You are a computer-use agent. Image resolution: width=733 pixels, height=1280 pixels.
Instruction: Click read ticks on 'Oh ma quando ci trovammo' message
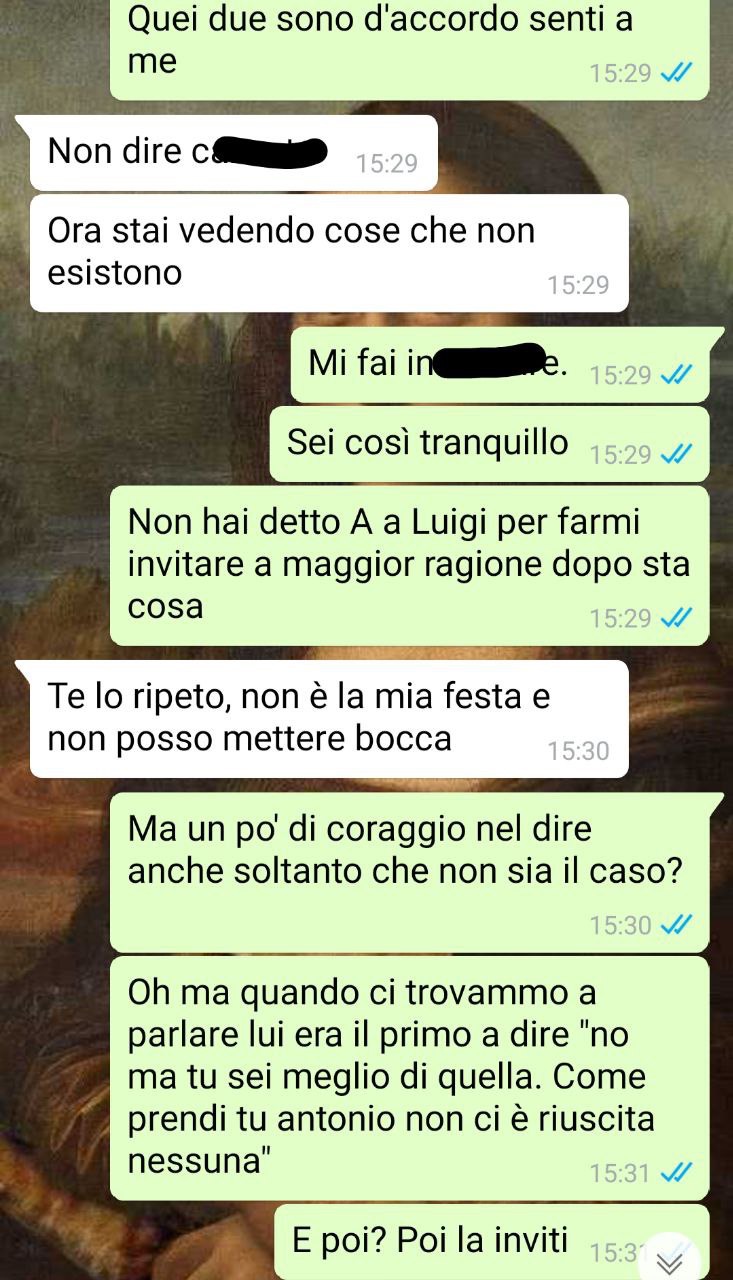click(x=677, y=1173)
